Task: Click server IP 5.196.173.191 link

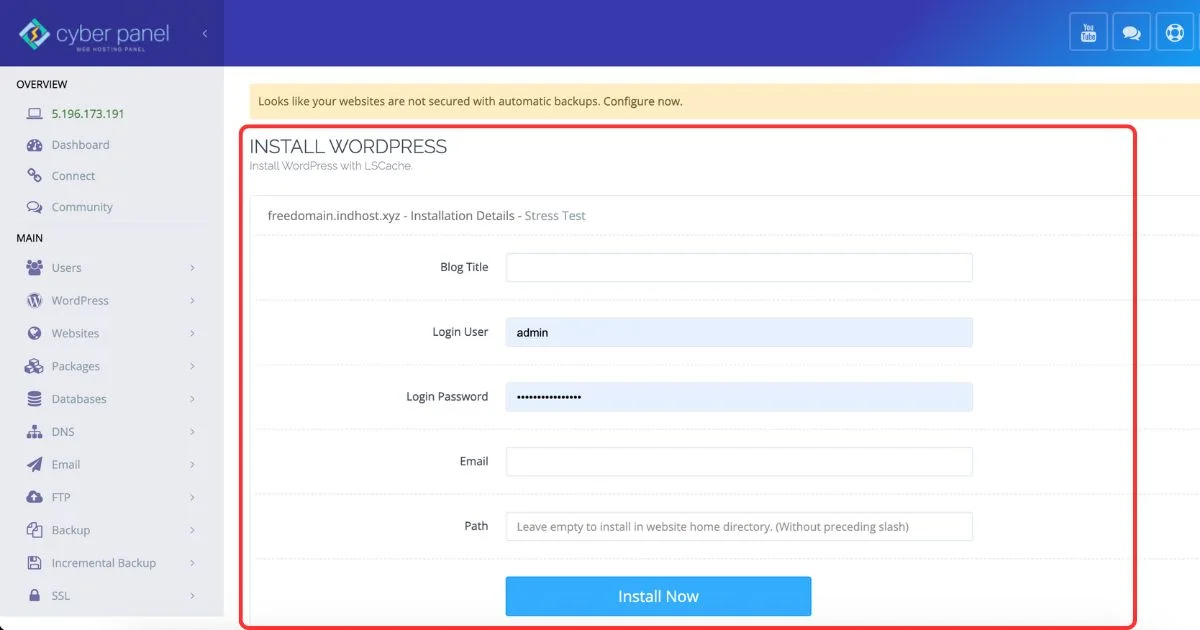Action: pos(88,114)
